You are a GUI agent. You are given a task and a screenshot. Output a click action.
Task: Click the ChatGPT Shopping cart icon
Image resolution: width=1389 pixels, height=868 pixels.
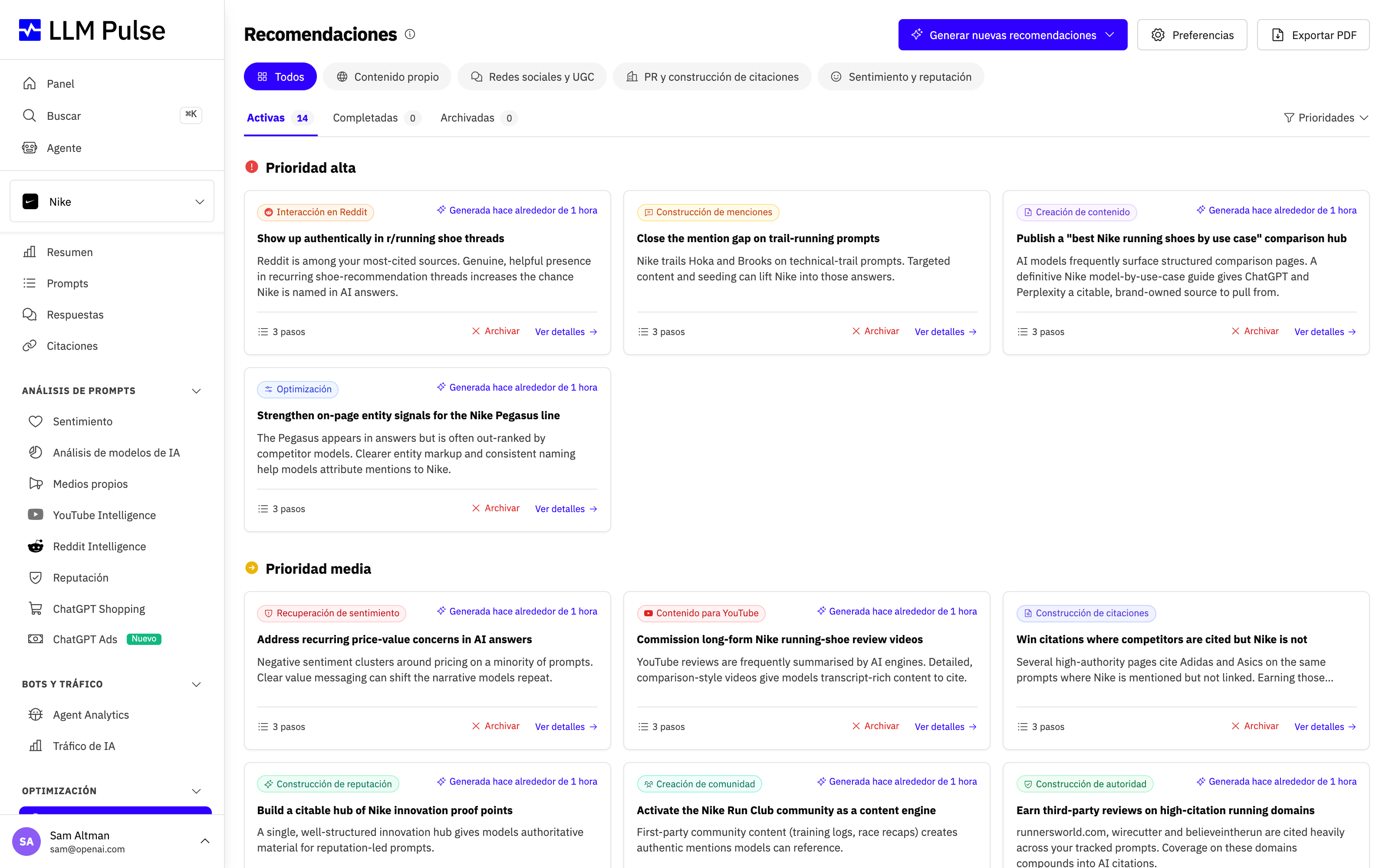point(36,608)
